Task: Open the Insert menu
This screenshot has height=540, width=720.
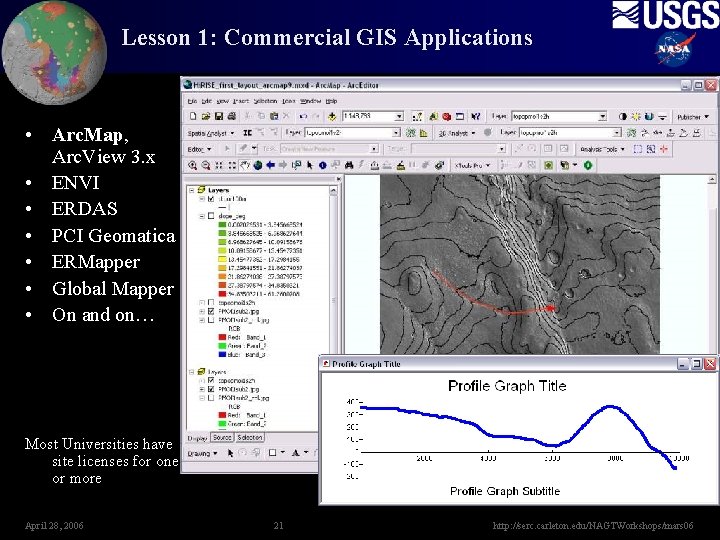Action: [241, 101]
